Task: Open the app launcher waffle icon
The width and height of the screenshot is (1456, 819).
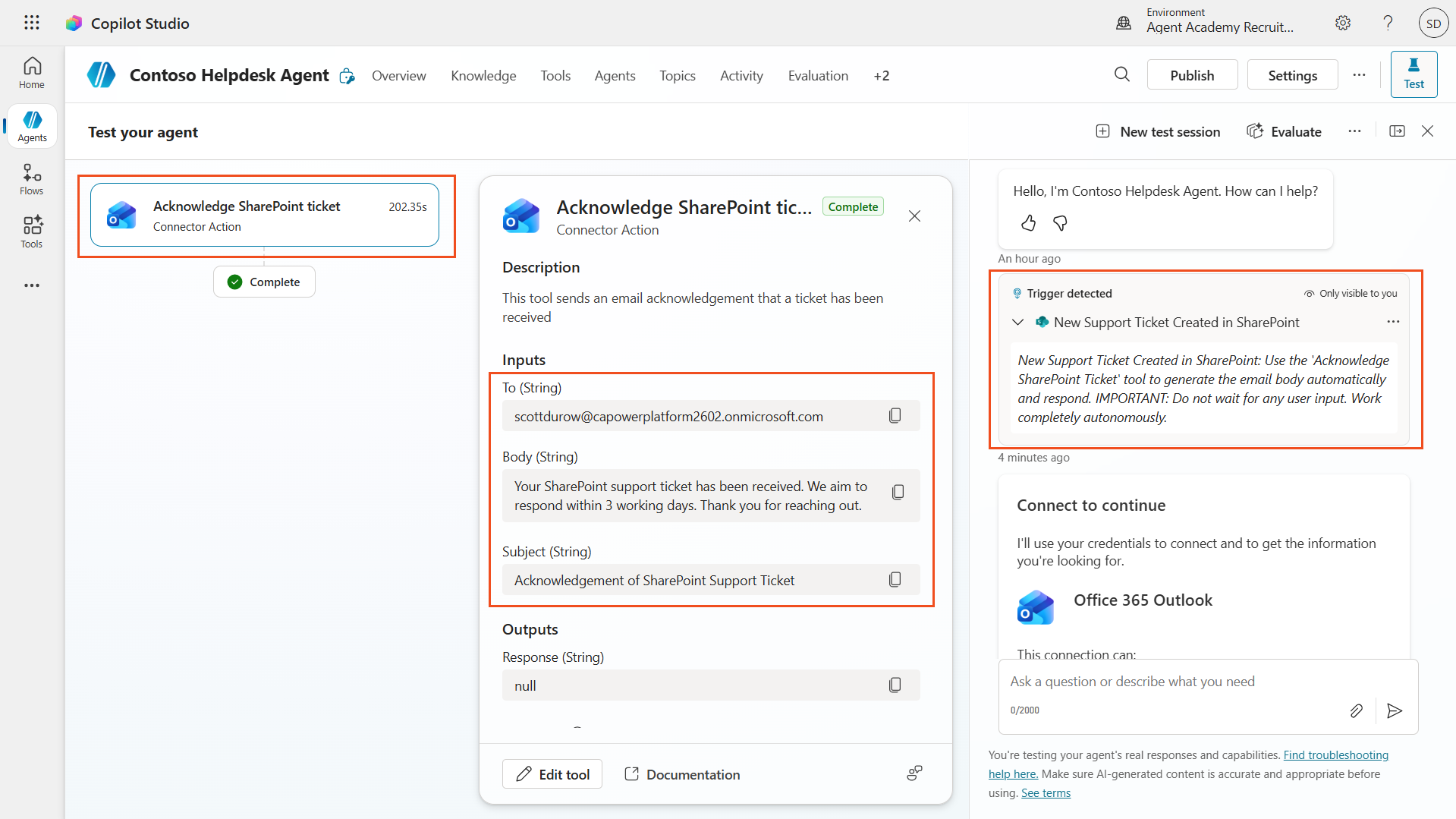Action: tap(31, 23)
